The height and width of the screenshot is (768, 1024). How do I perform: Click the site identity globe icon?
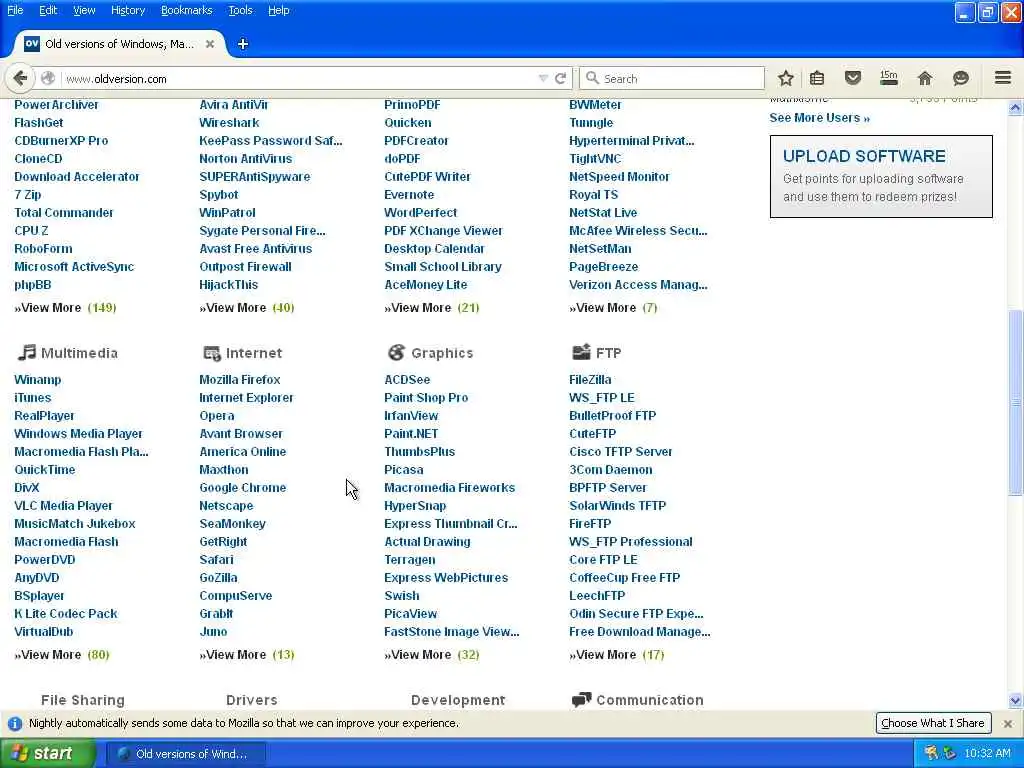coord(48,78)
